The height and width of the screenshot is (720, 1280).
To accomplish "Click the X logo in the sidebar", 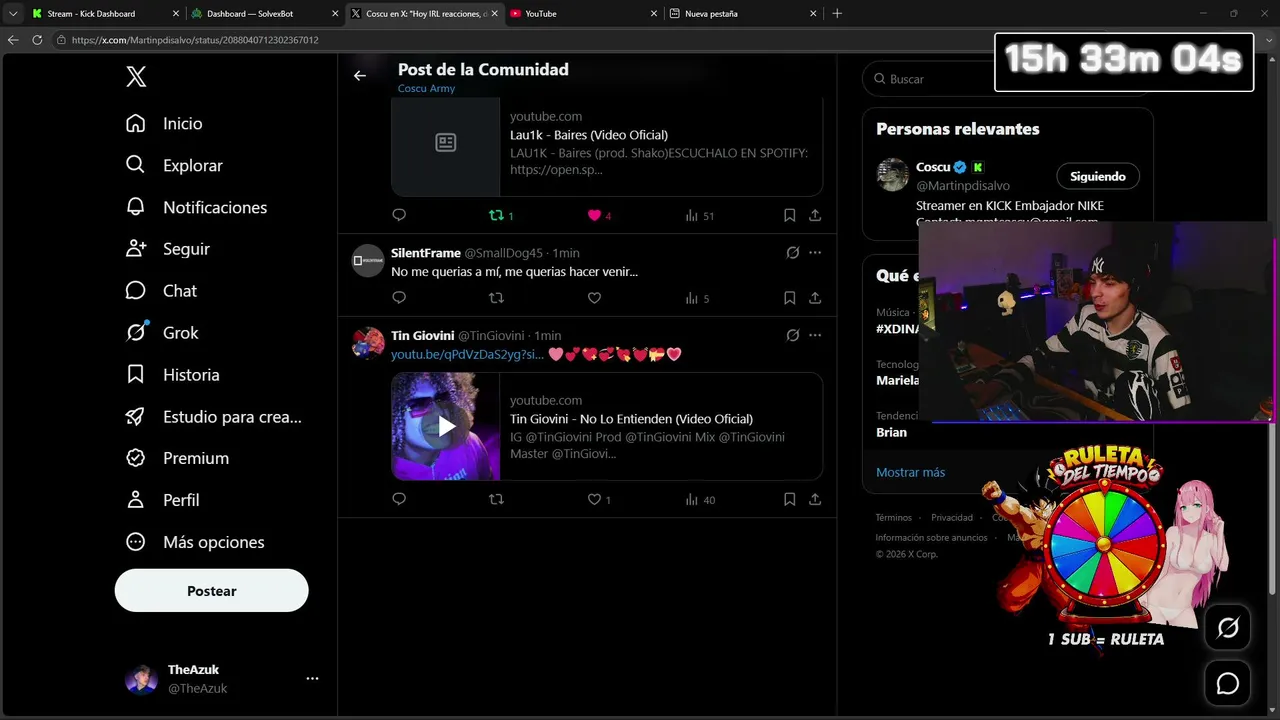I will [x=136, y=77].
